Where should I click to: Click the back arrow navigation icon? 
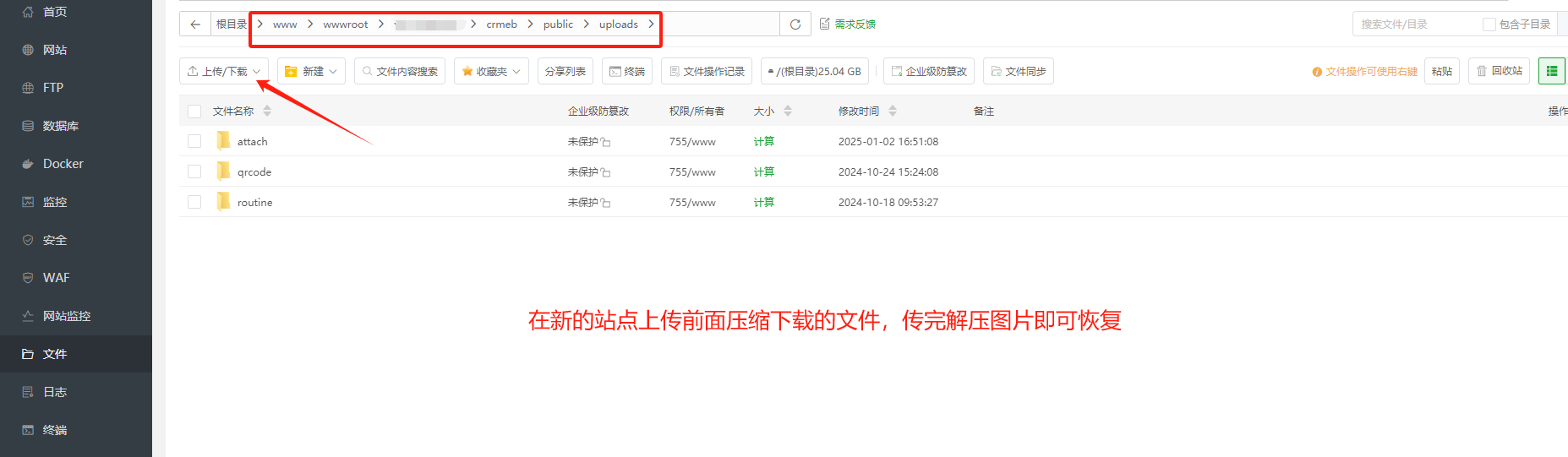(x=195, y=24)
